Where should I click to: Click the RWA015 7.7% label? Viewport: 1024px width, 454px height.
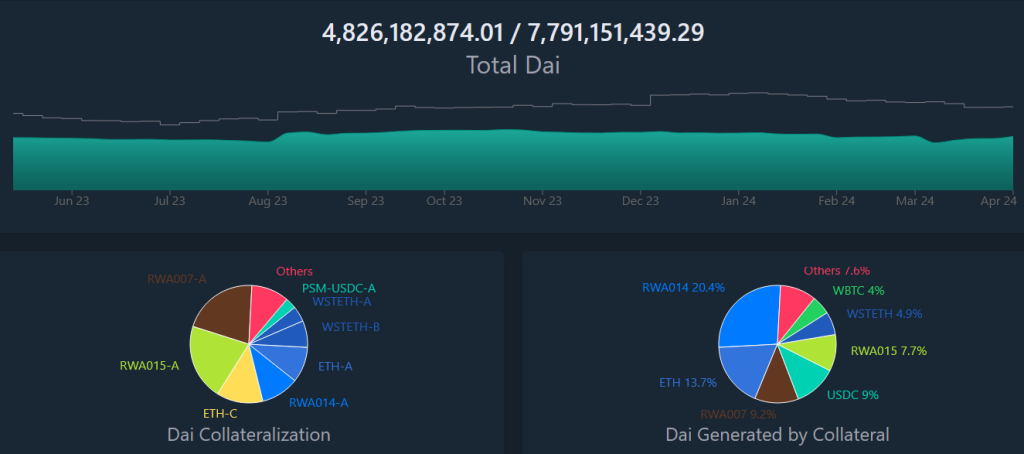[885, 351]
